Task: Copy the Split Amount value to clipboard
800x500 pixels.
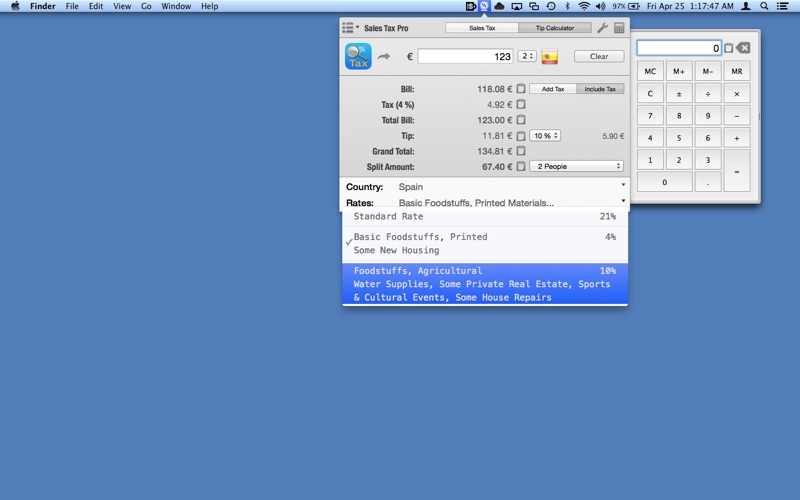Action: [x=521, y=166]
